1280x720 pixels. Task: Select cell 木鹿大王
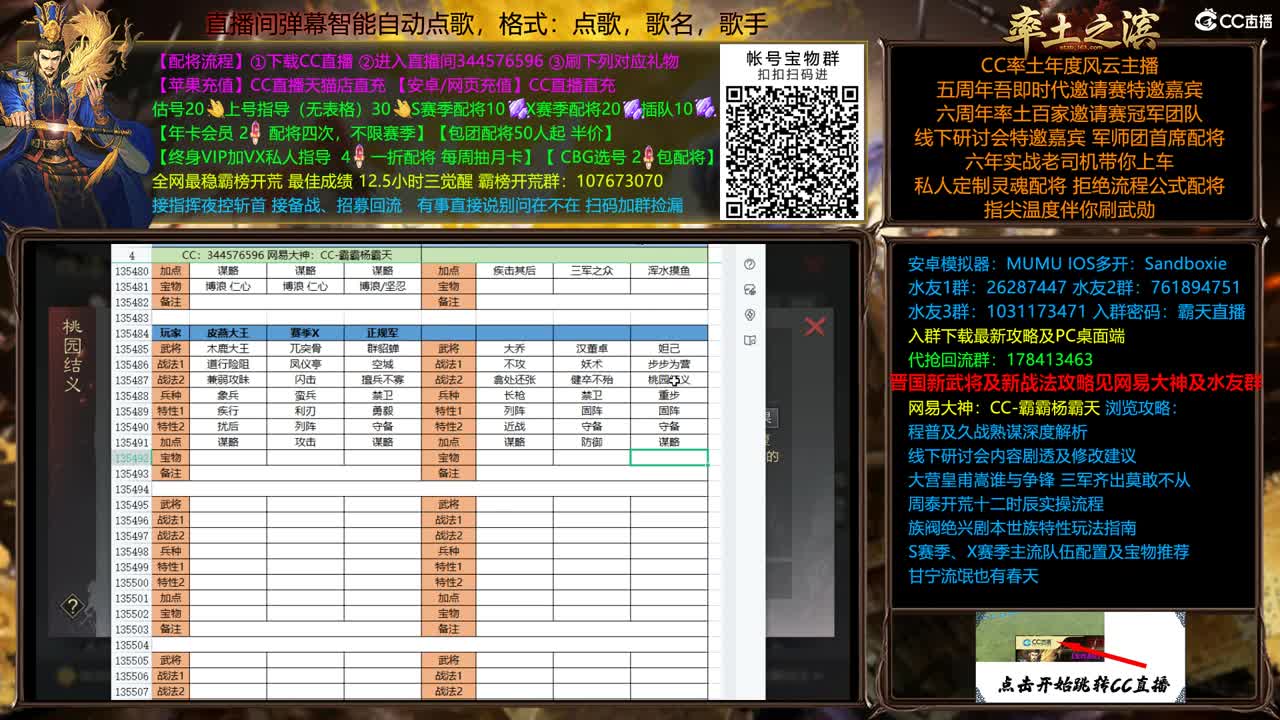pyautogui.click(x=228, y=349)
